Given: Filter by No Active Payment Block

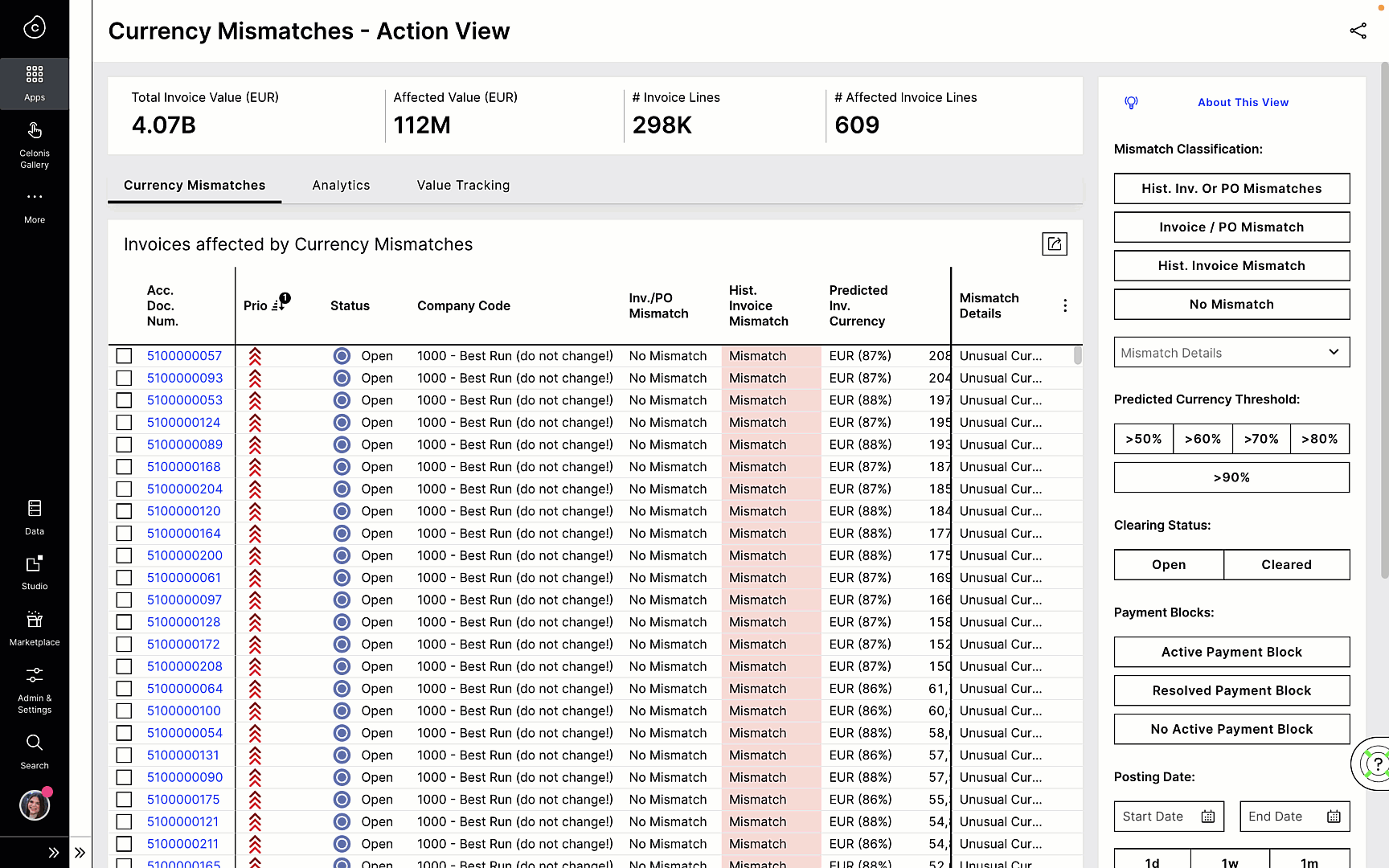Looking at the screenshot, I should pyautogui.click(x=1231, y=730).
